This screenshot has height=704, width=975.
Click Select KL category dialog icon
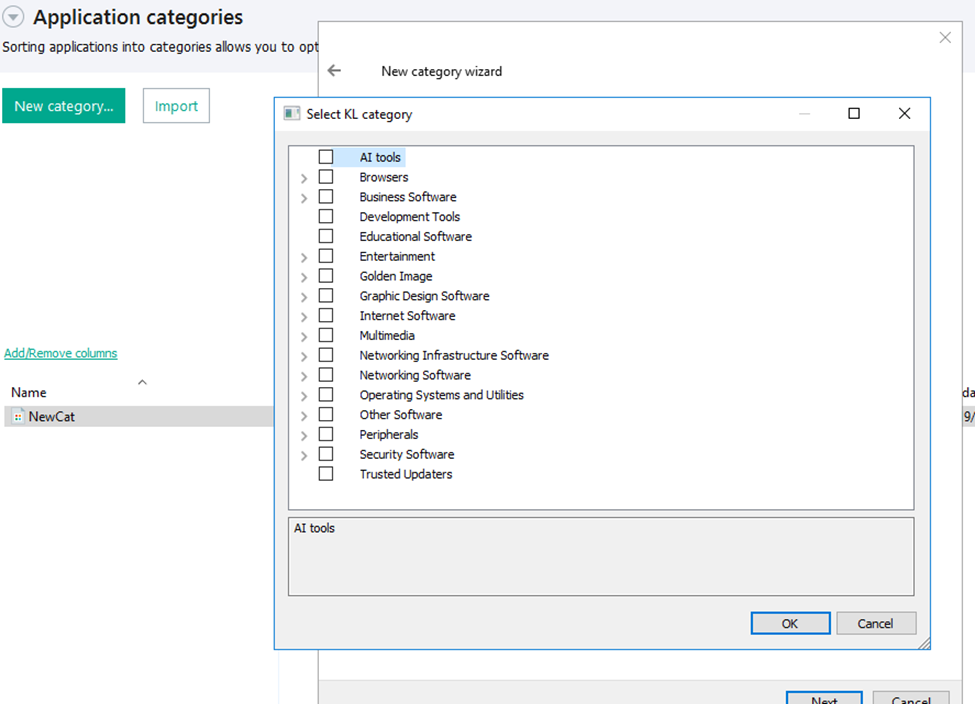click(292, 113)
